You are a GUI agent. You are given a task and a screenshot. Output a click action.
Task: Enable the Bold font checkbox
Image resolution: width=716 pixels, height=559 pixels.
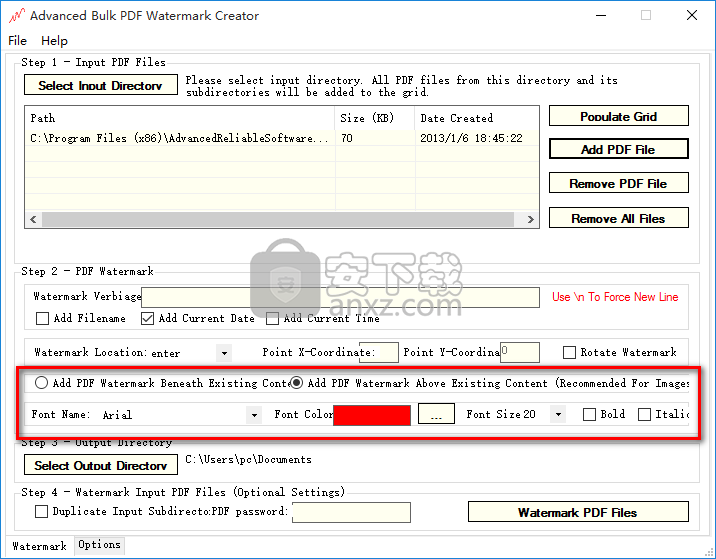click(590, 414)
